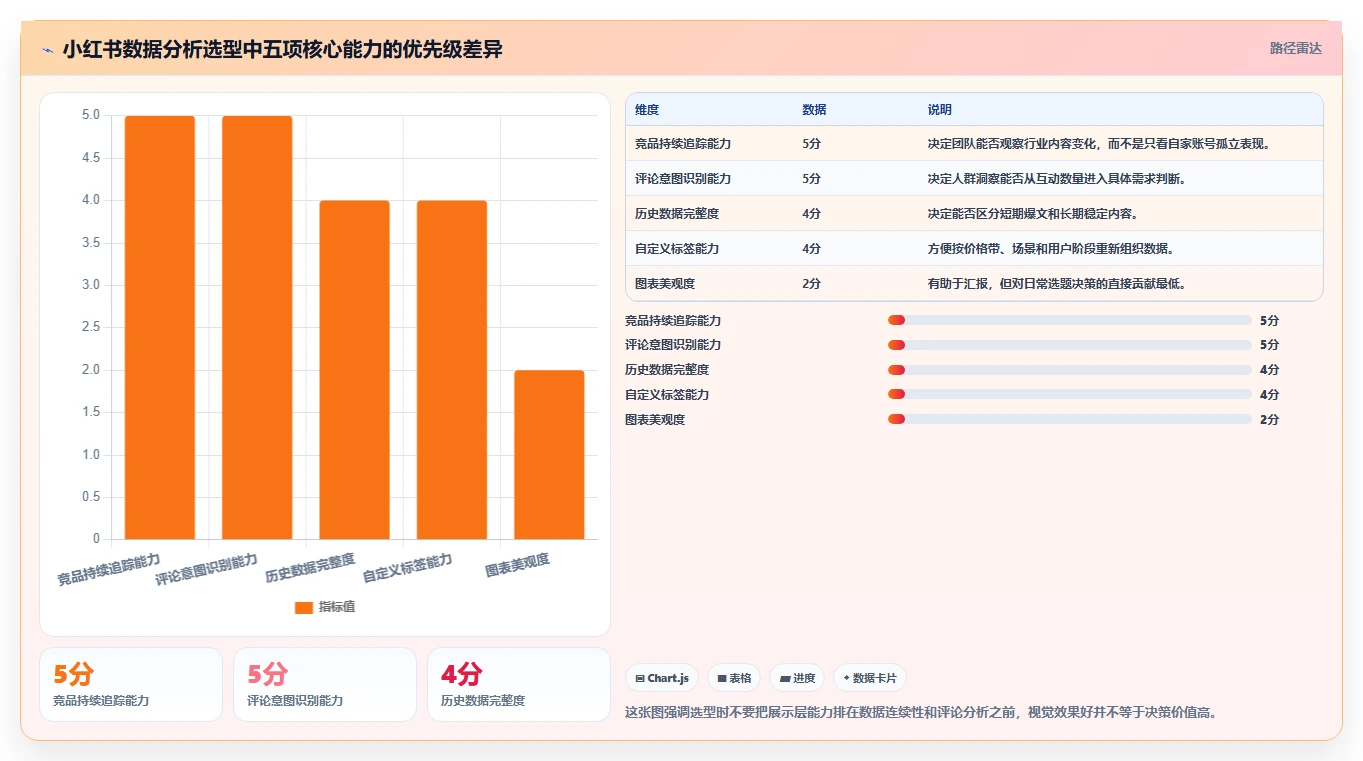Select the 评论意图识别能力 cell in the table
This screenshot has height=761, width=1363.
[683, 179]
